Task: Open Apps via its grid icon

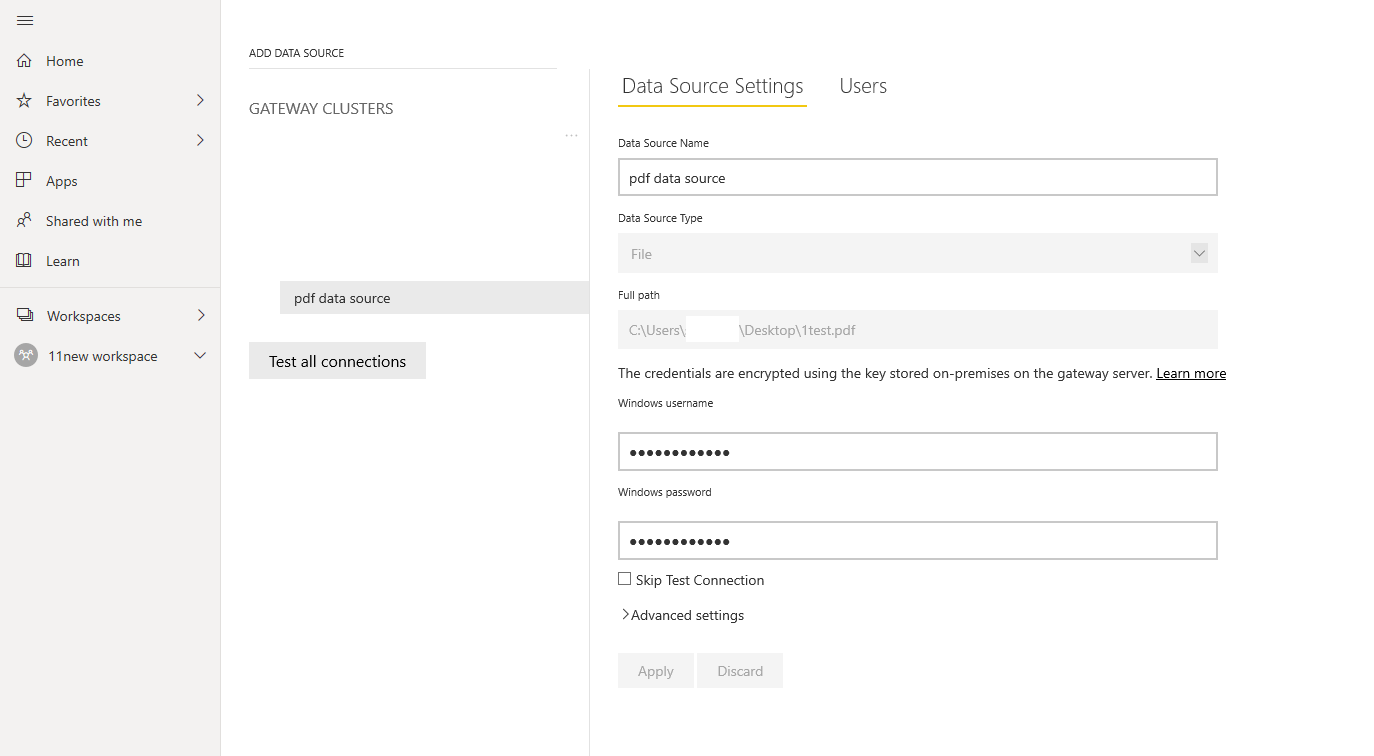Action: pos(25,181)
